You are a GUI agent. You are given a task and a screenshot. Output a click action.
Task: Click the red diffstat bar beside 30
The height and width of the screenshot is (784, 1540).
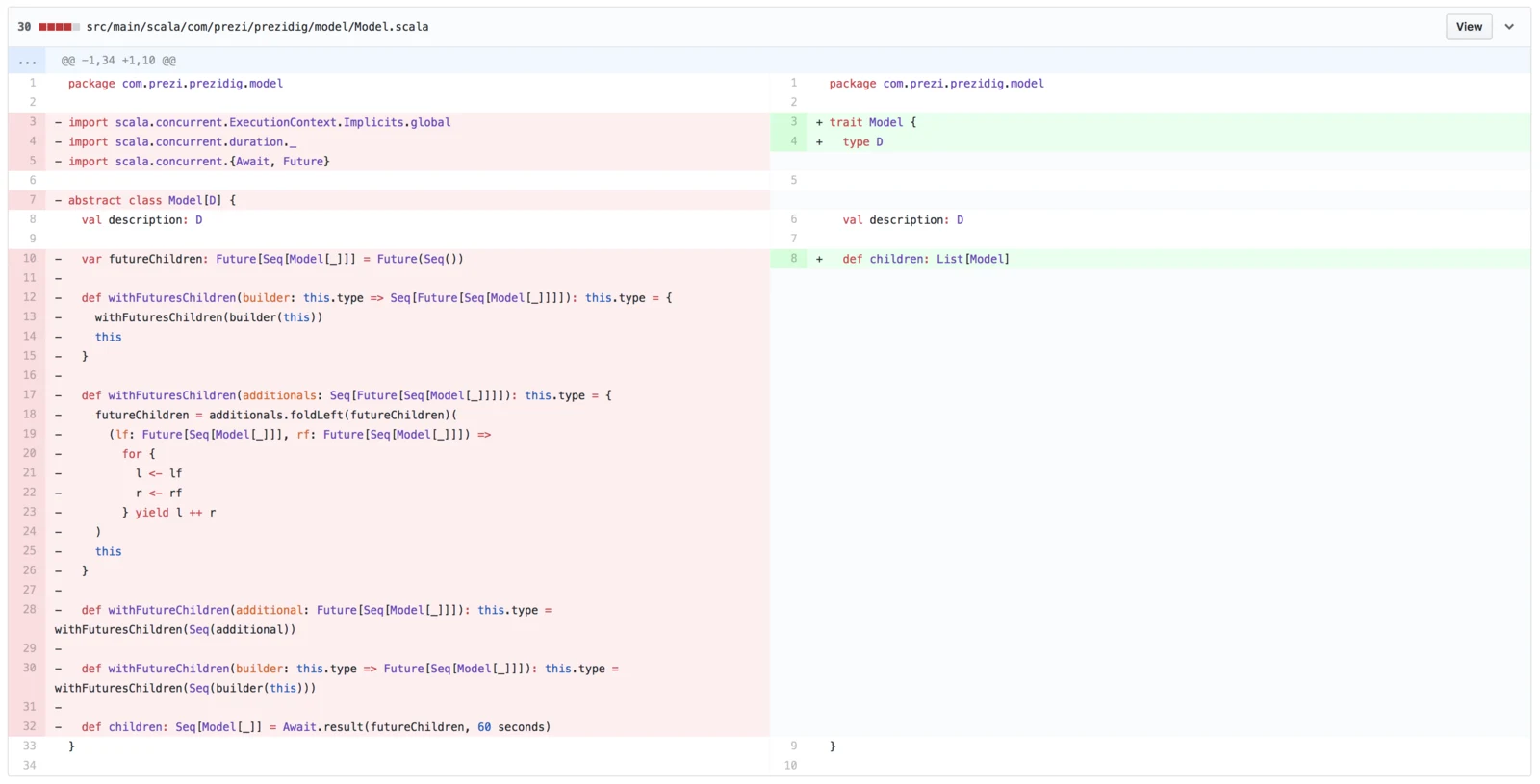click(59, 27)
